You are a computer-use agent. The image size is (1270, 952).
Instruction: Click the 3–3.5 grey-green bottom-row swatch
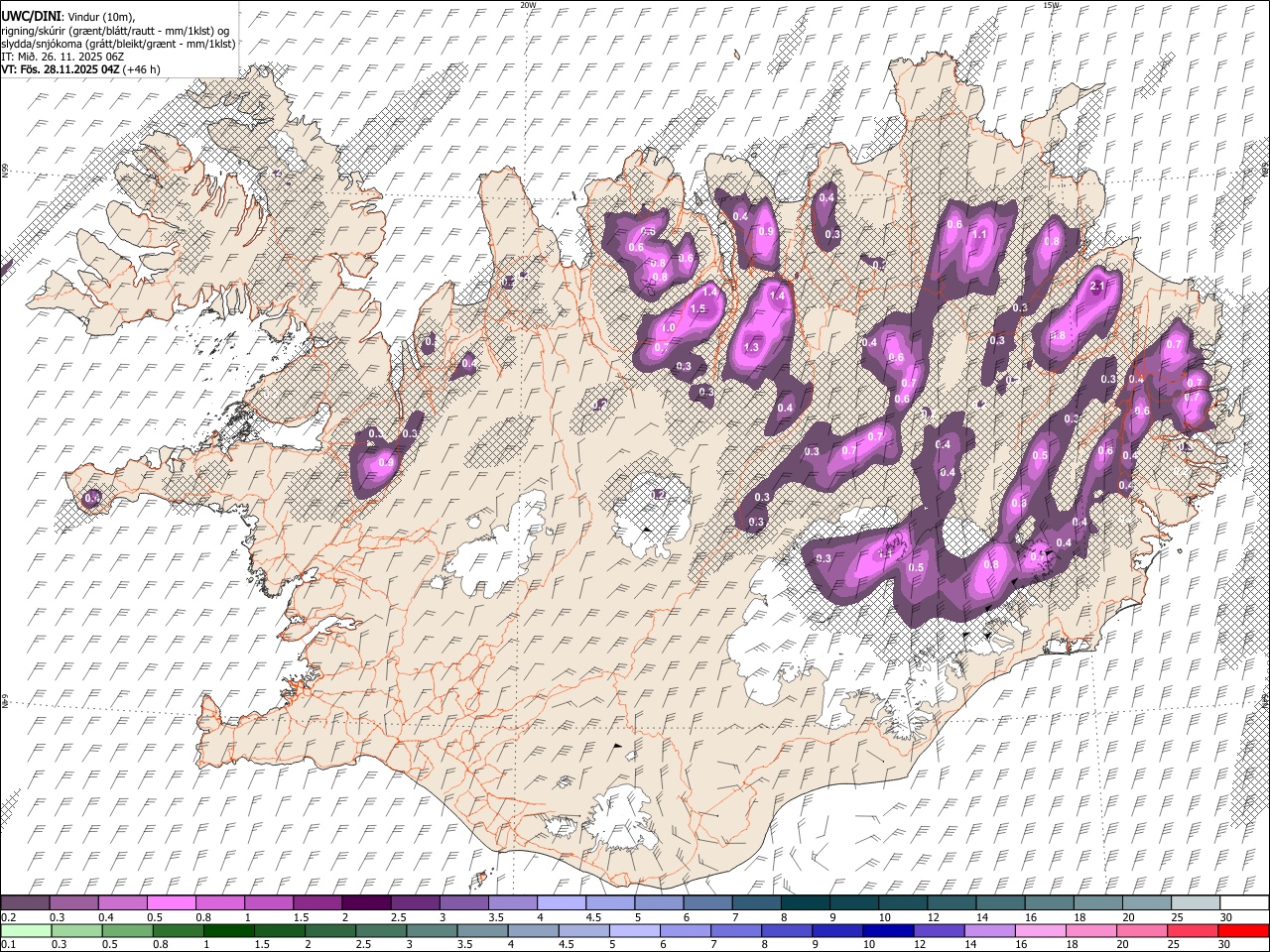pyautogui.click(x=432, y=930)
